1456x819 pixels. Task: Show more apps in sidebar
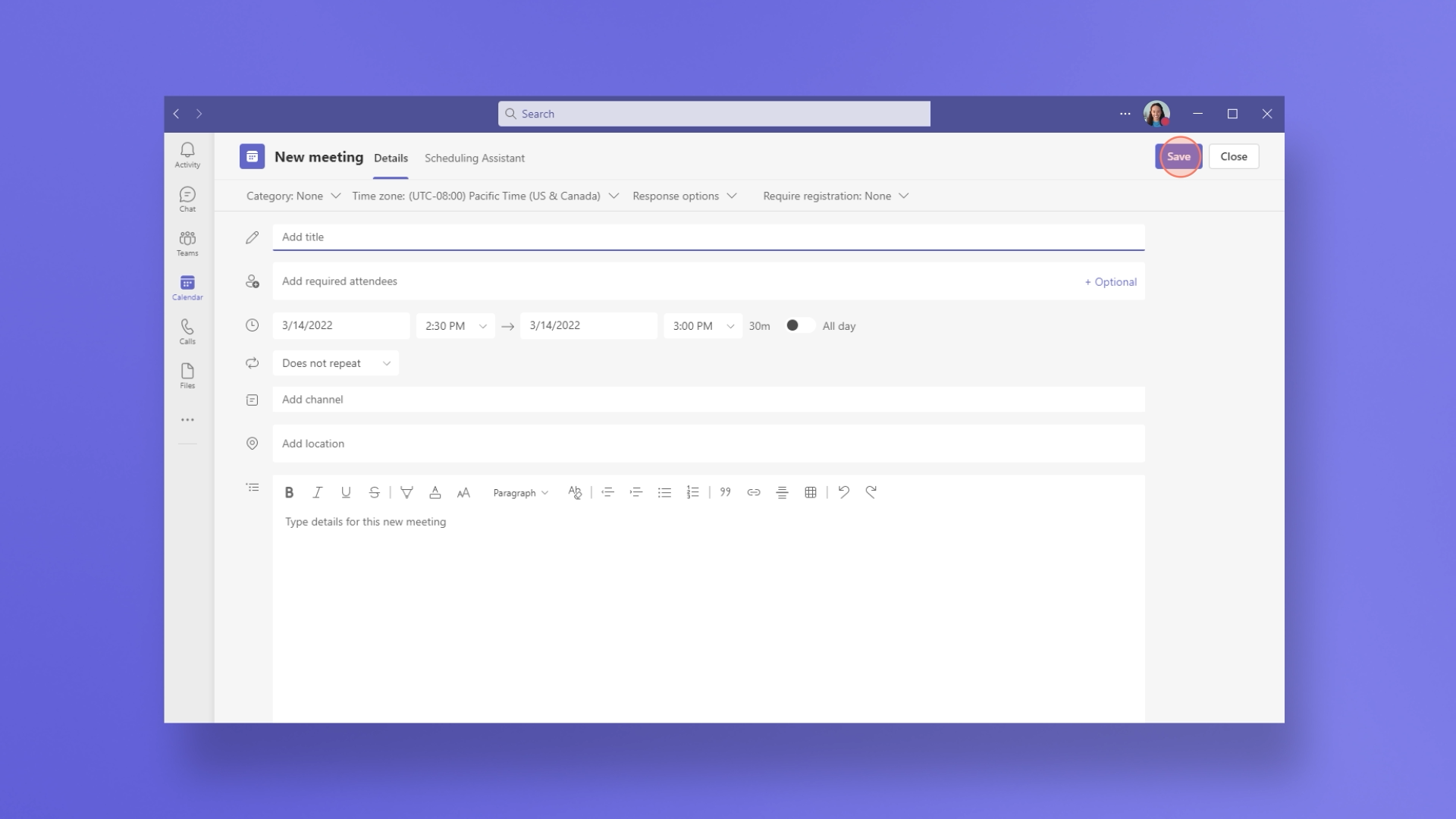187,419
